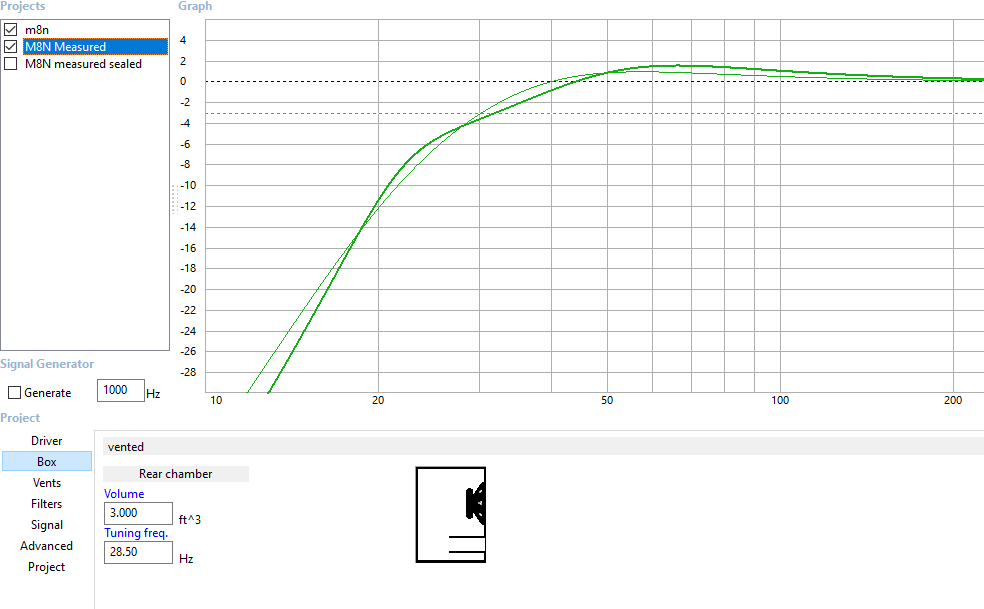The width and height of the screenshot is (984, 609).
Task: Select the M8N measured sealed project name
Action: point(83,64)
